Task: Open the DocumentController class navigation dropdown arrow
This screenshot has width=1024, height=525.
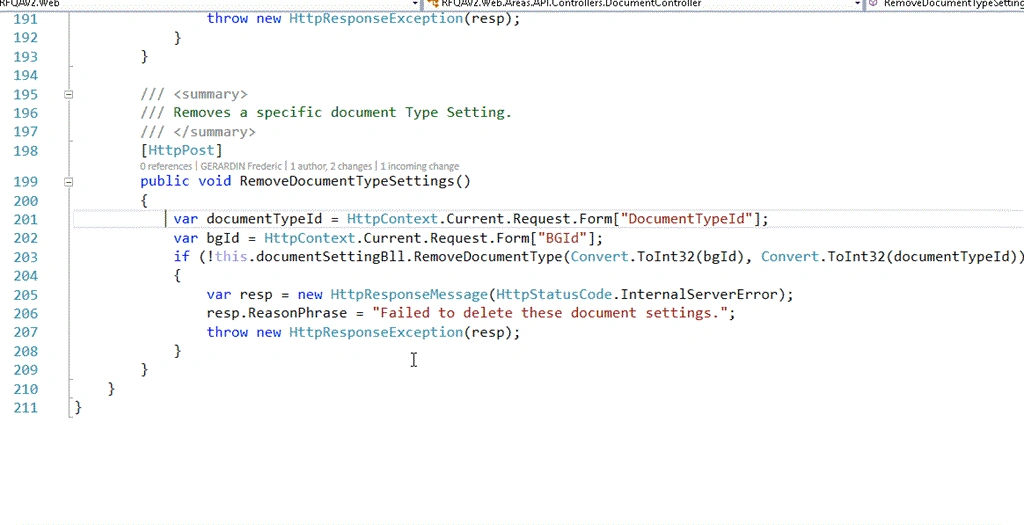Action: (858, 4)
